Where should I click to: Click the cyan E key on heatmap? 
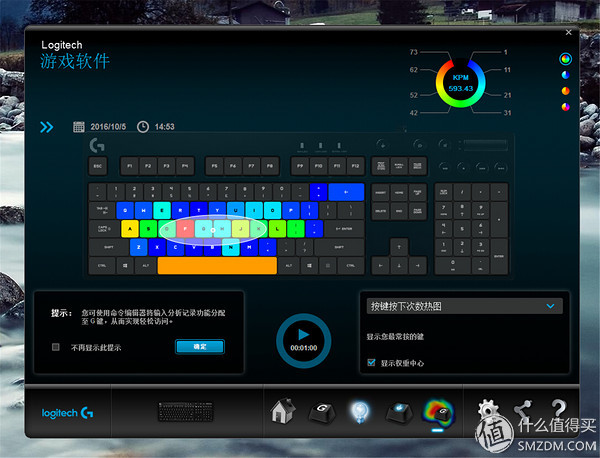(x=162, y=210)
